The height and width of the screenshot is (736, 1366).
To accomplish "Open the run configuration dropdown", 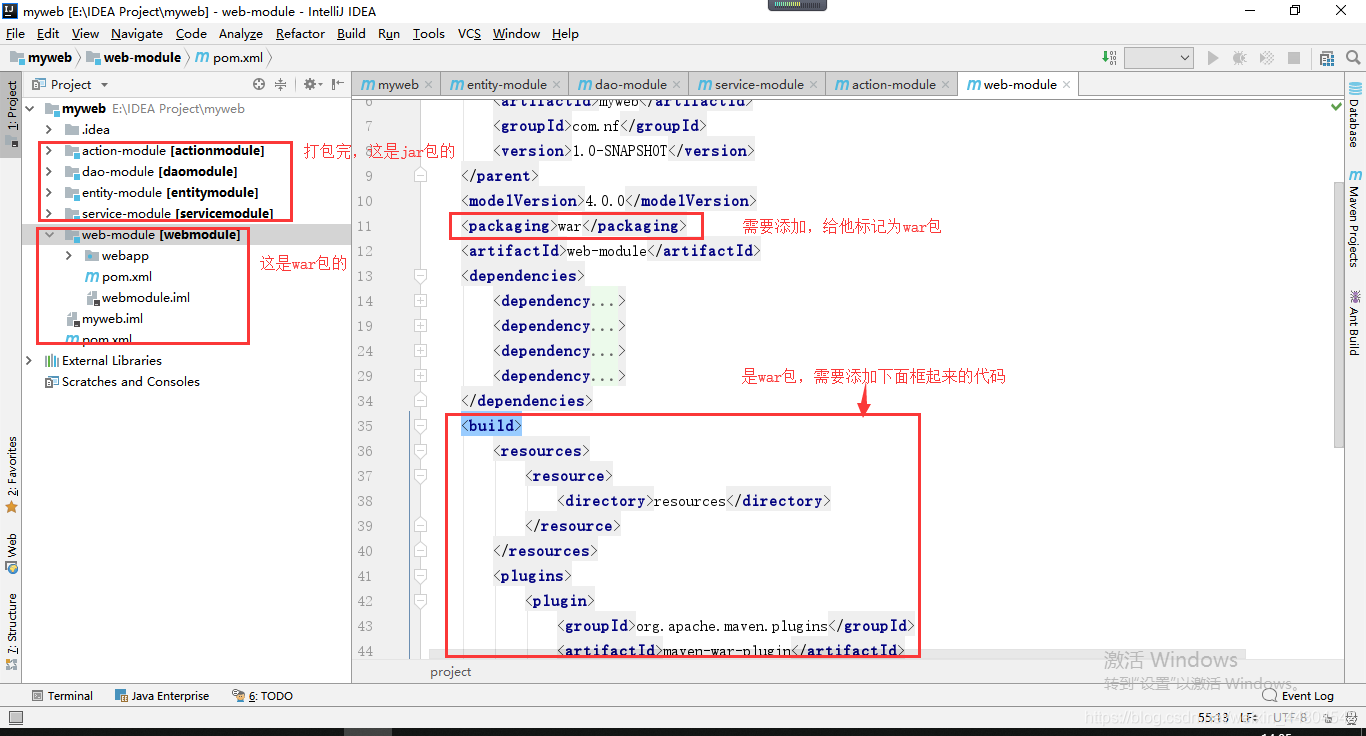I will (x=1159, y=58).
